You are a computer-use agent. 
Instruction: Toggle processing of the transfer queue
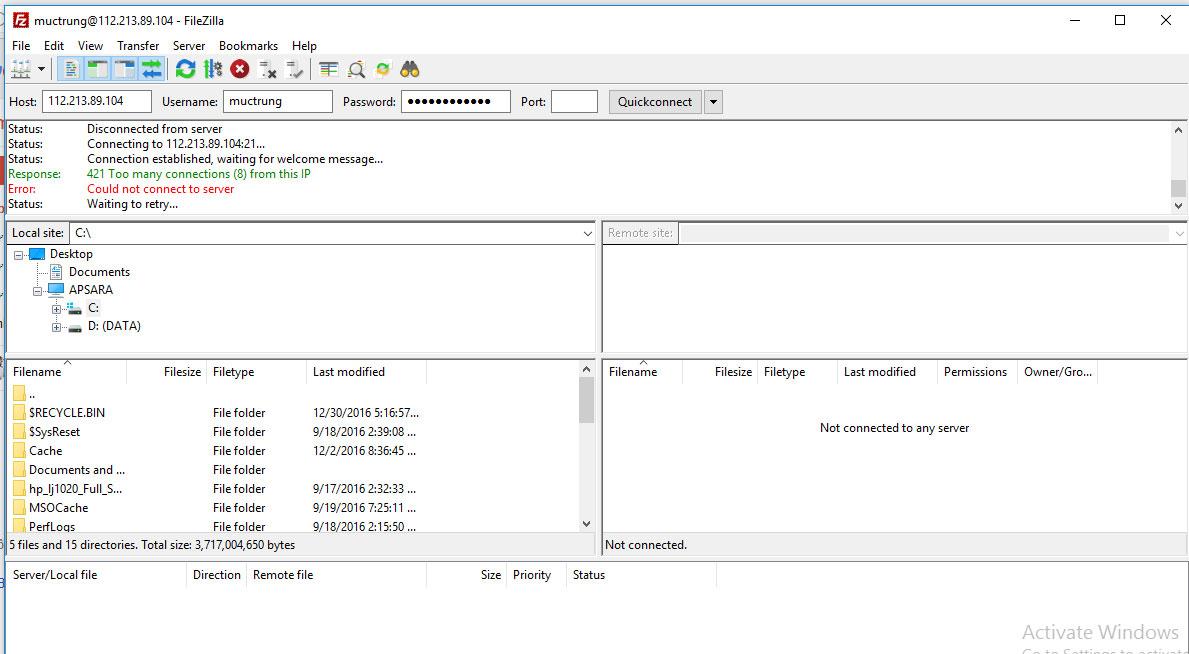(212, 70)
